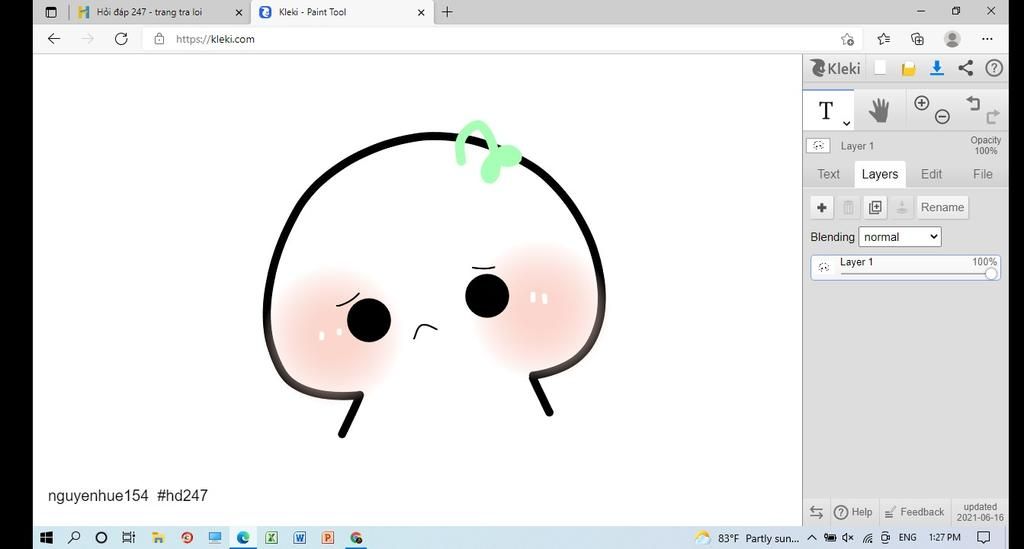View site lock security info
Screen dimensions: 1024x549
tap(159, 39)
